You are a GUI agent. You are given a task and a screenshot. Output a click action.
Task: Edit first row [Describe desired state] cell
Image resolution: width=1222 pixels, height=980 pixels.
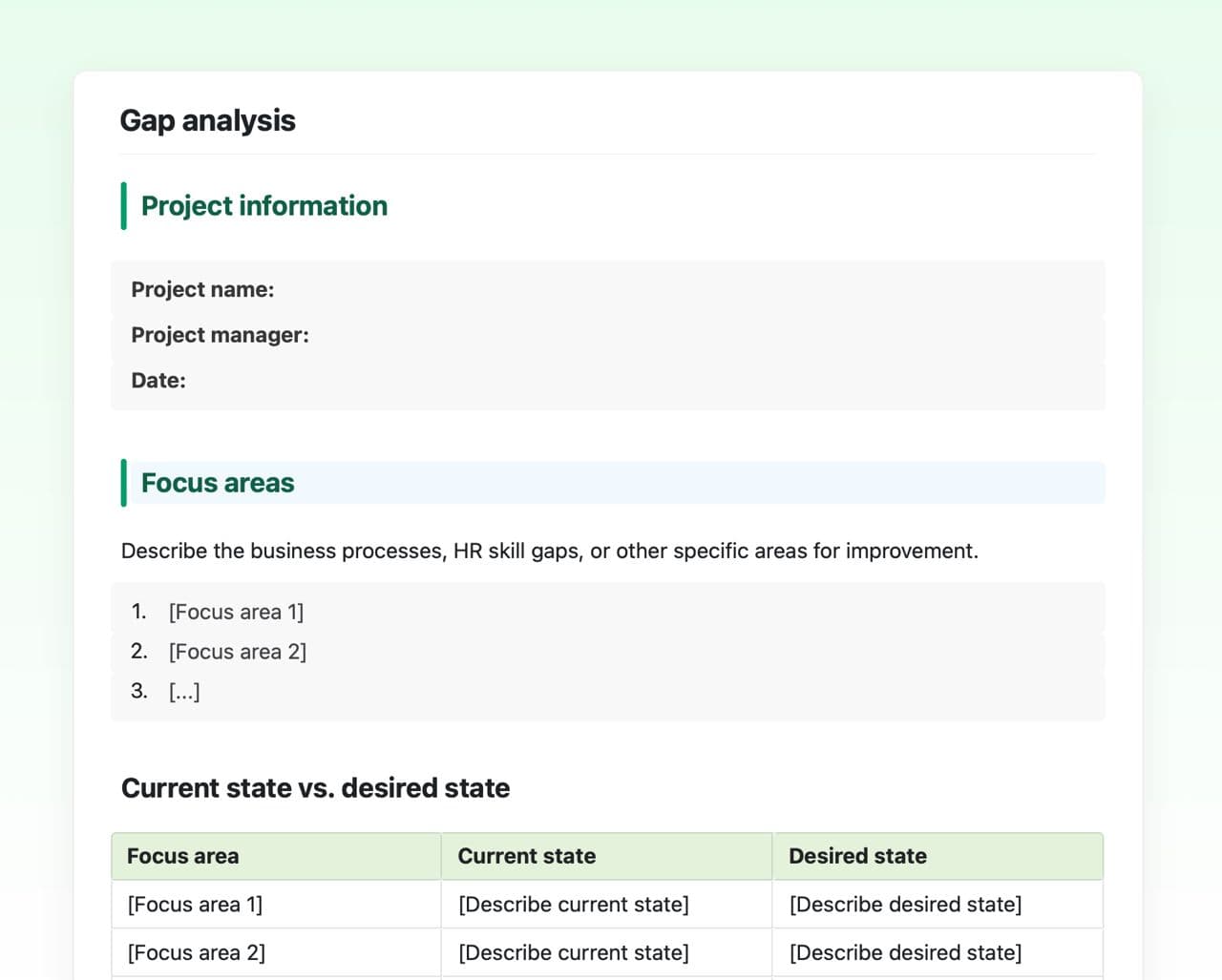tap(905, 904)
